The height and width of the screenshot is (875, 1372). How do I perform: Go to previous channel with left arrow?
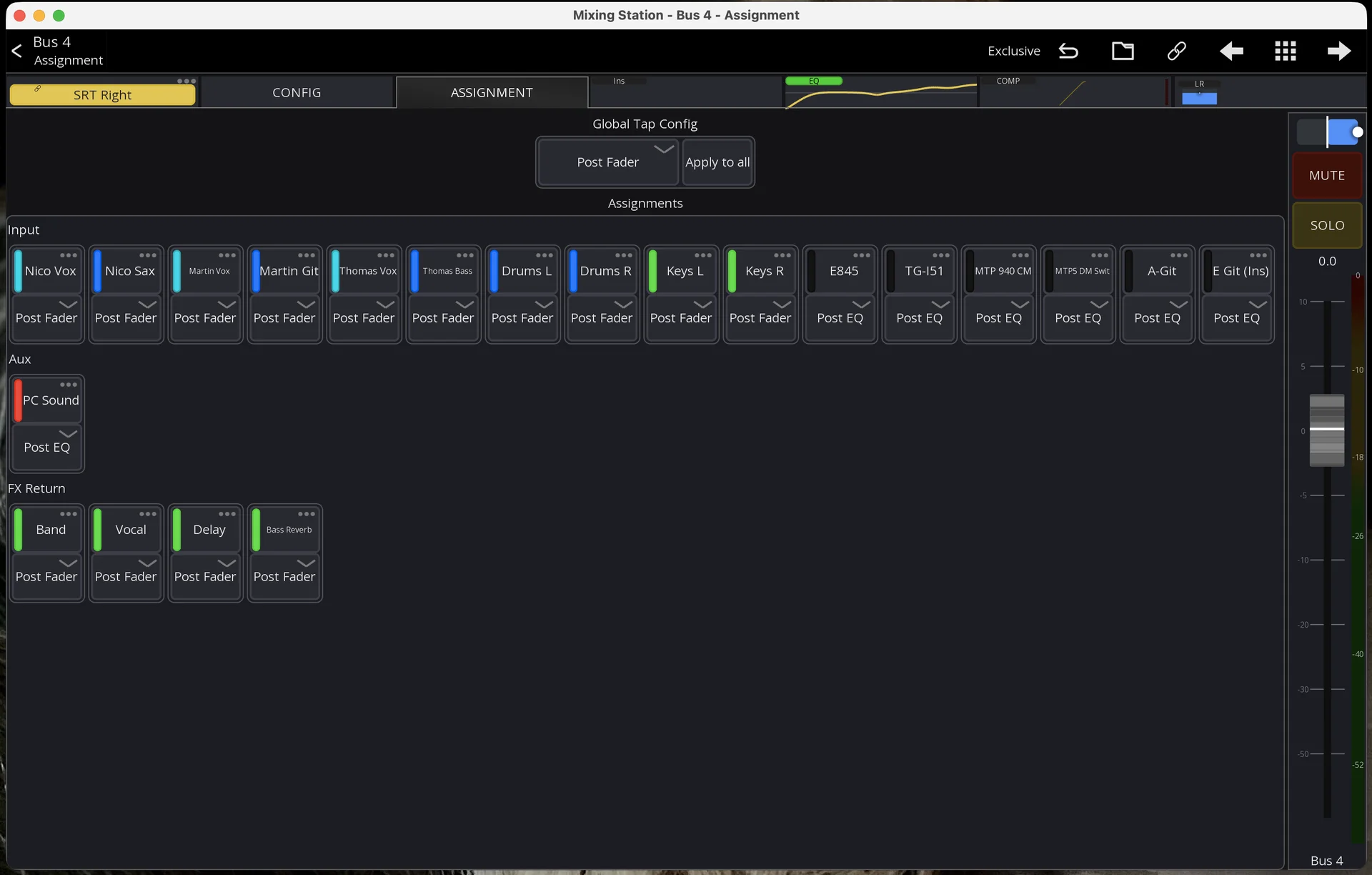click(1231, 51)
